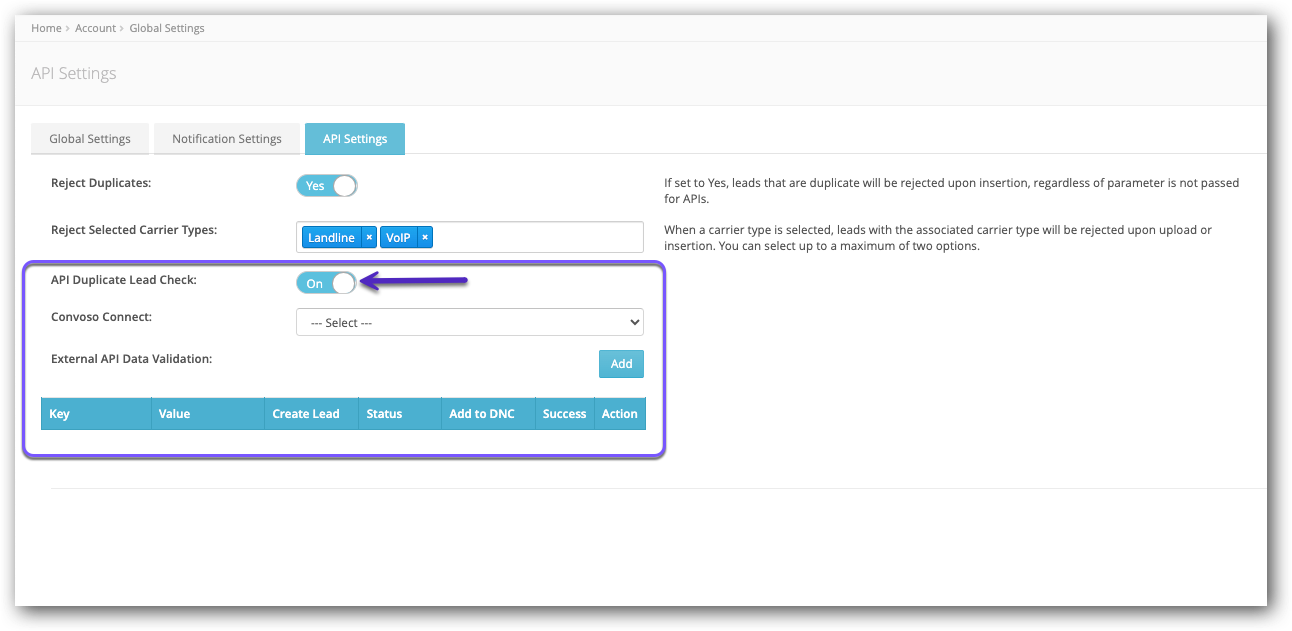1292x631 pixels.
Task: Remove the VoIP carrier type tag
Action: click(424, 237)
